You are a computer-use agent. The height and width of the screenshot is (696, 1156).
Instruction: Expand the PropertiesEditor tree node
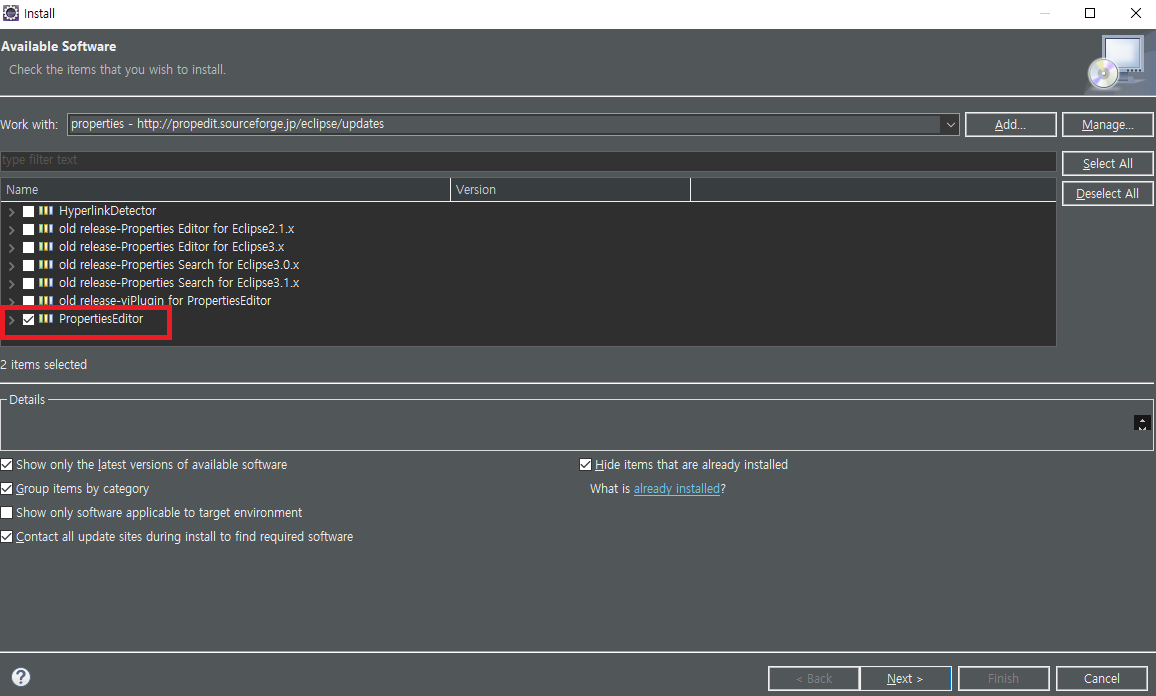pos(11,319)
